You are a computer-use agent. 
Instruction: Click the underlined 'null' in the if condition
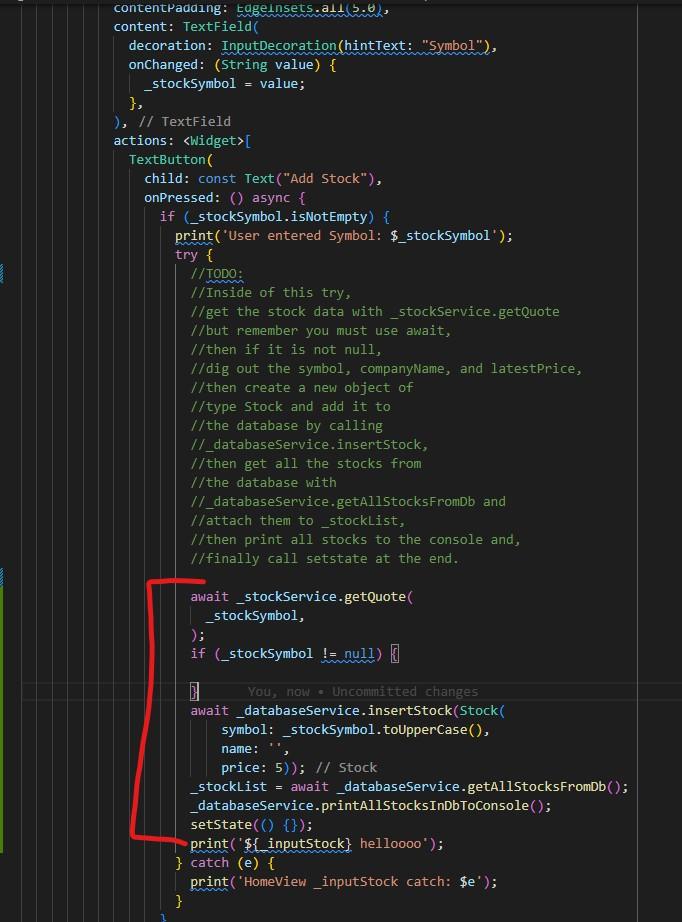[359, 654]
